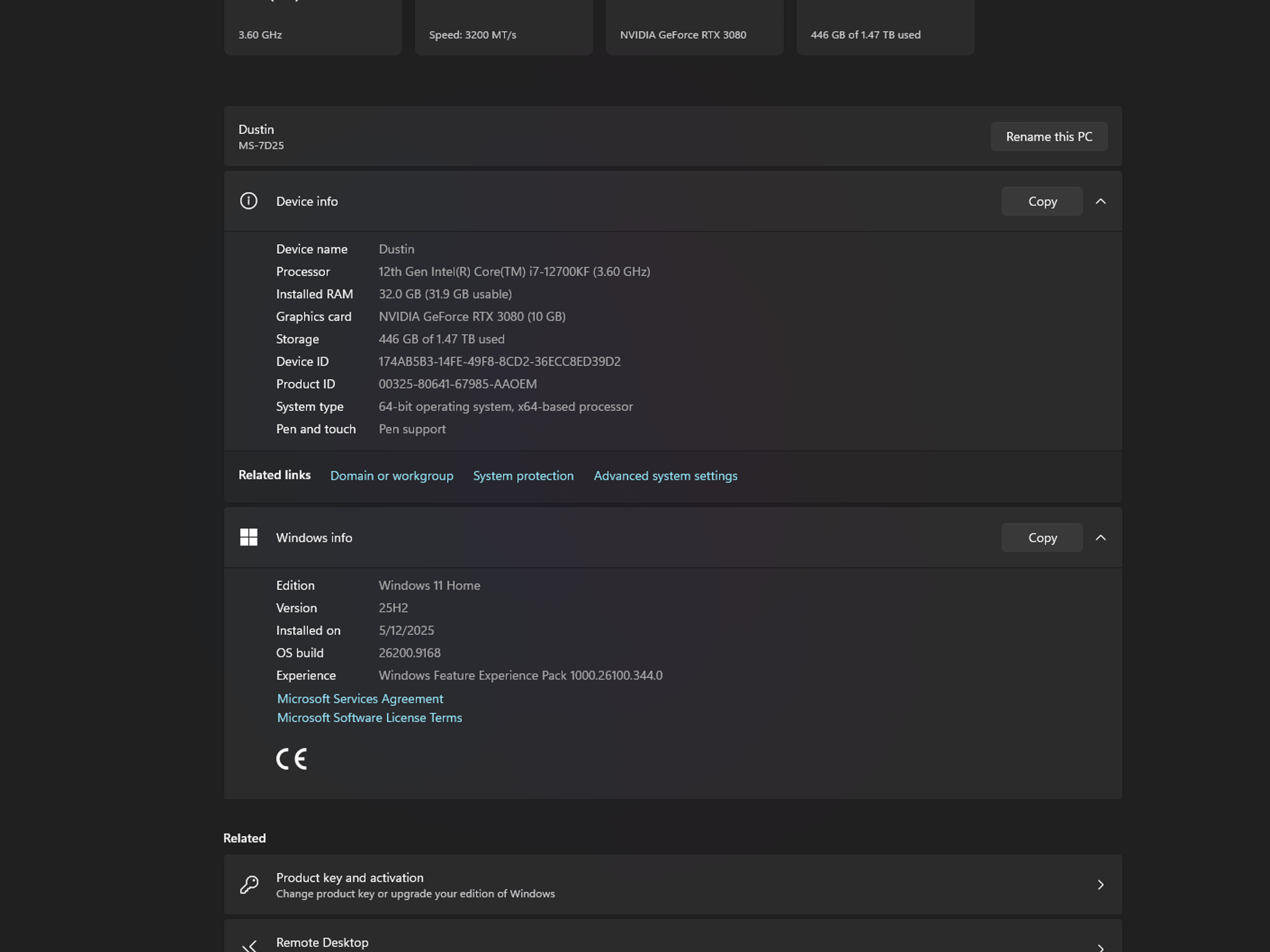Image resolution: width=1270 pixels, height=952 pixels.
Task: Click the Related links label
Action: 275,475
